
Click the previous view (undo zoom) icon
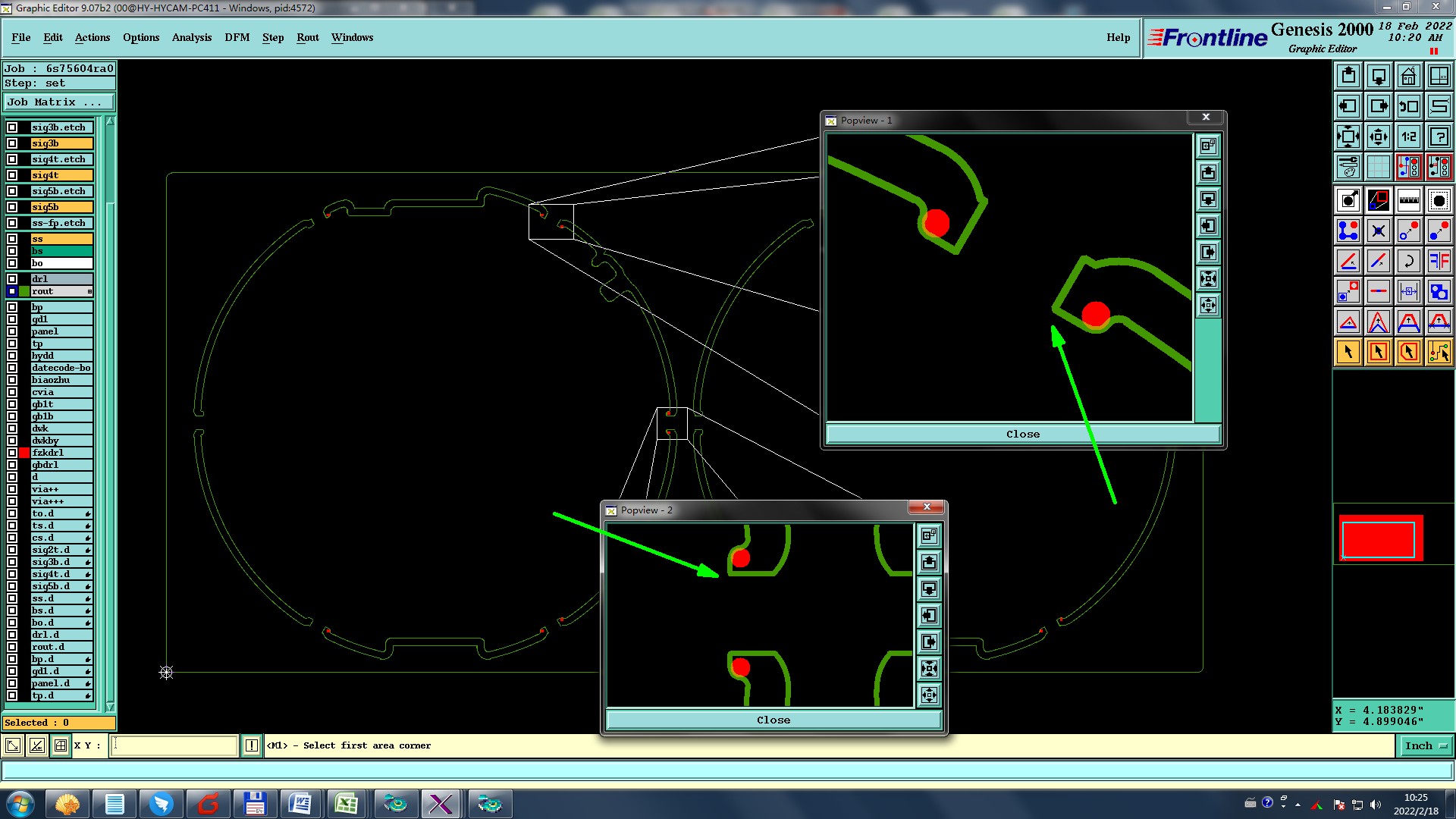click(1409, 106)
